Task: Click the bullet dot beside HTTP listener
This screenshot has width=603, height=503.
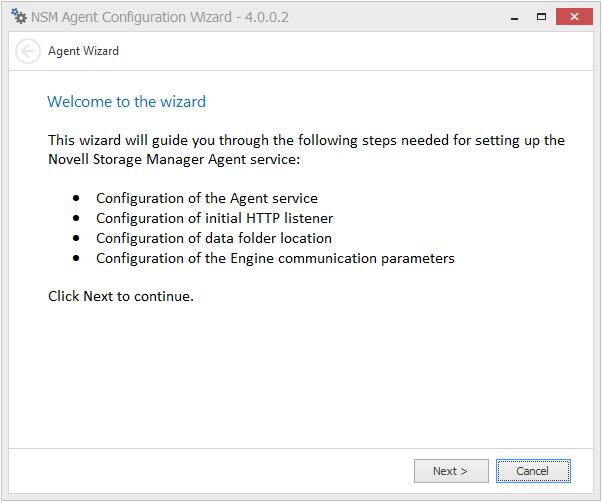Action: point(76,219)
